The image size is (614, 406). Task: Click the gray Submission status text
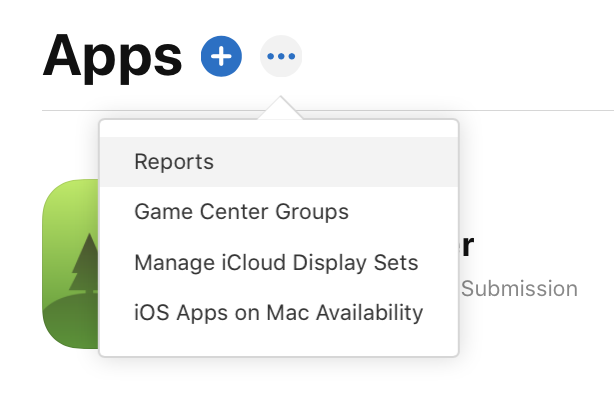(x=518, y=289)
